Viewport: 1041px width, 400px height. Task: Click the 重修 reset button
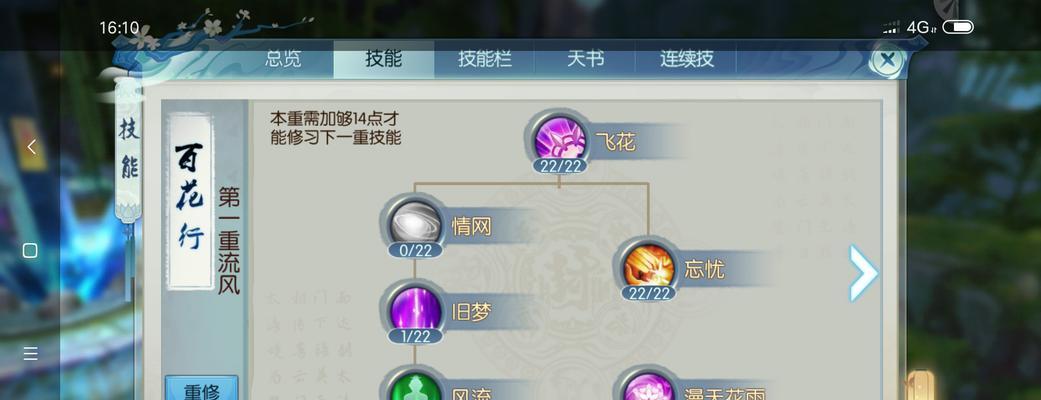coord(201,389)
